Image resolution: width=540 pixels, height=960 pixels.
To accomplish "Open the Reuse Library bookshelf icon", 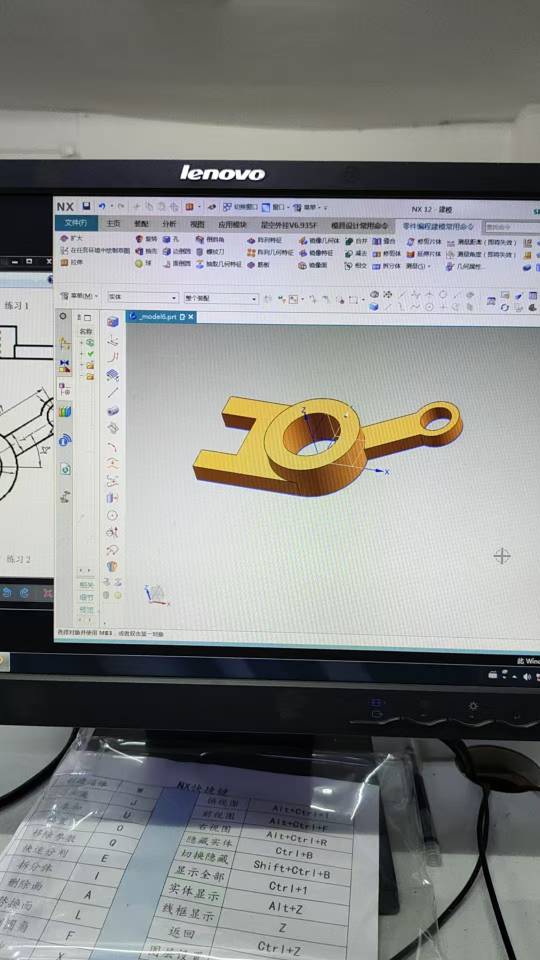I will 65,411.
